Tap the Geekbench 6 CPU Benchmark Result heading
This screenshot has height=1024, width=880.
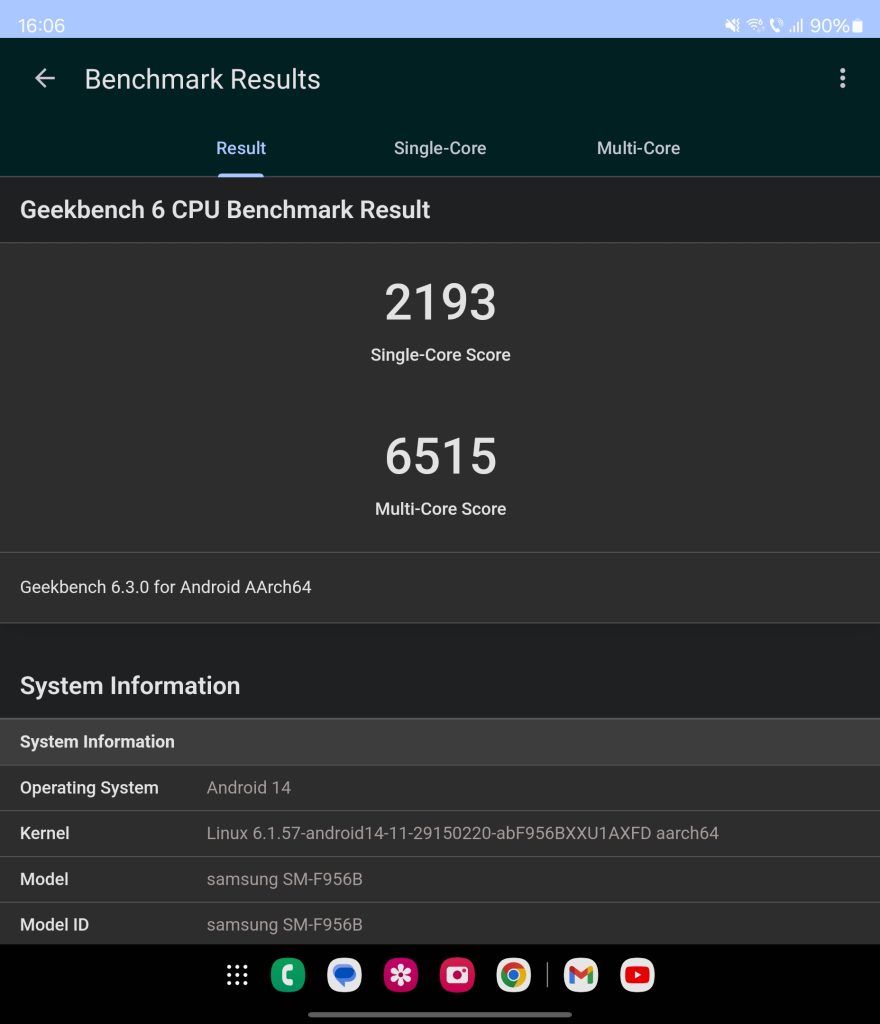click(225, 210)
